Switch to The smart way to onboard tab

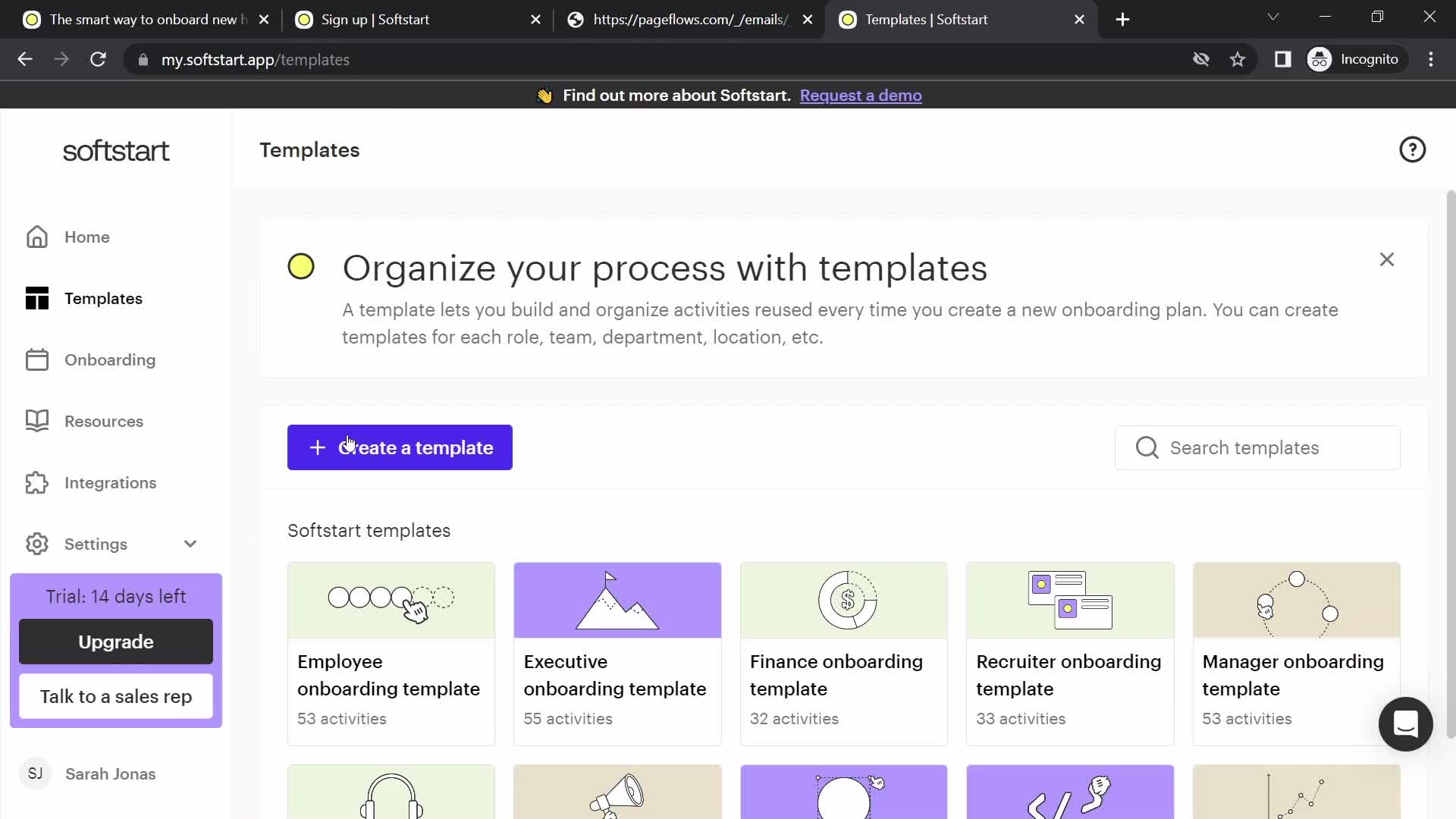click(146, 20)
